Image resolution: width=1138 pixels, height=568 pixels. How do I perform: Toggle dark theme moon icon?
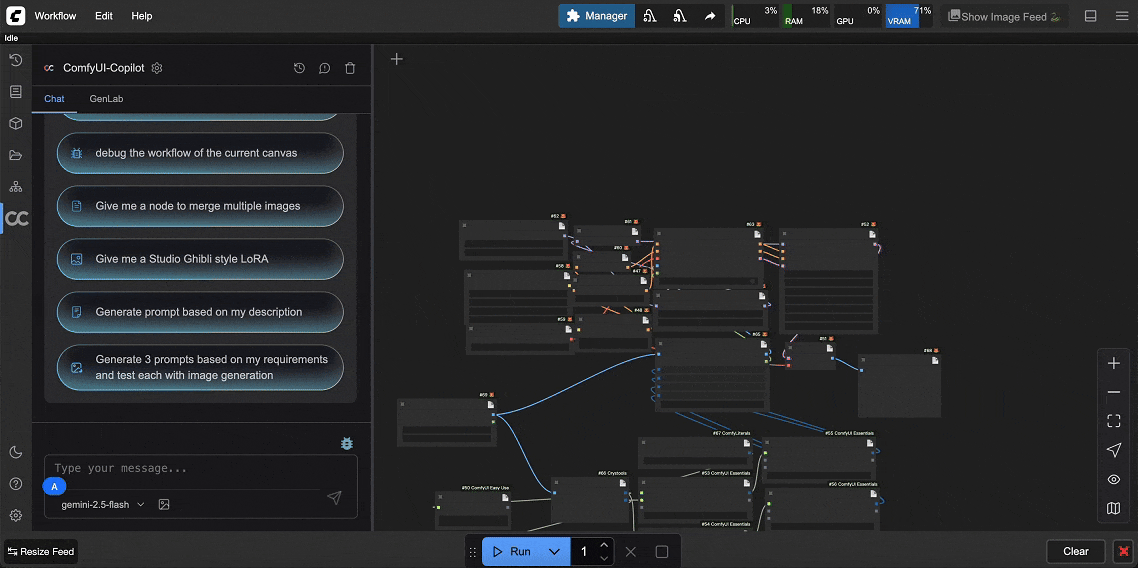tap(16, 452)
